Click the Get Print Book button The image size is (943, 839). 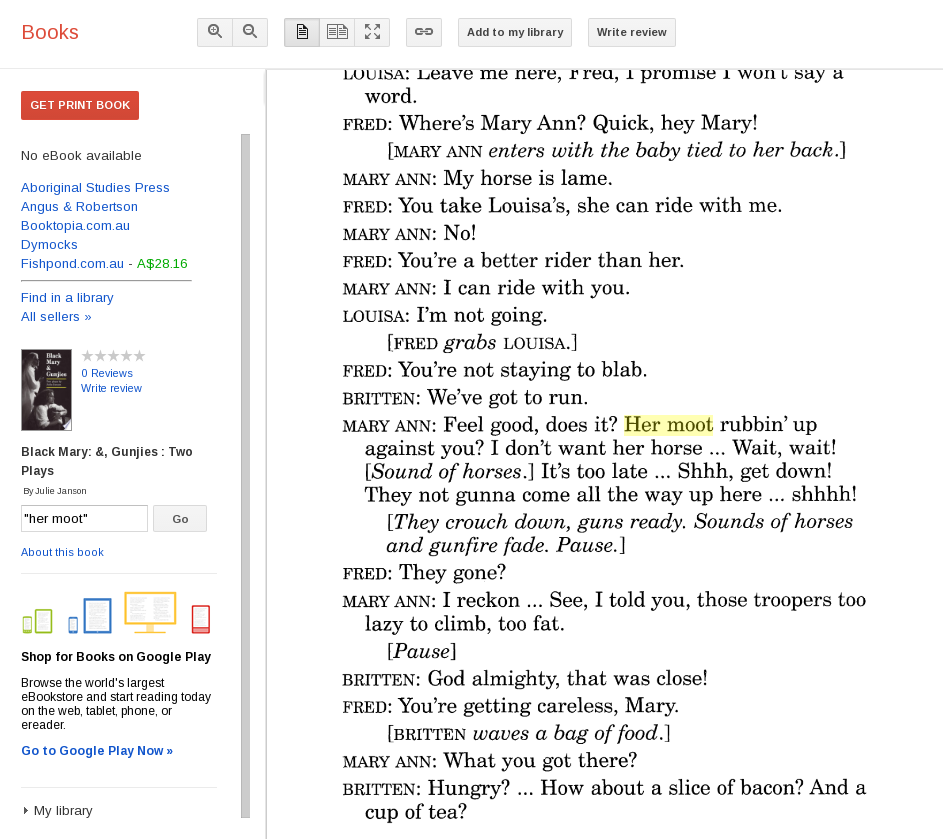pos(80,105)
